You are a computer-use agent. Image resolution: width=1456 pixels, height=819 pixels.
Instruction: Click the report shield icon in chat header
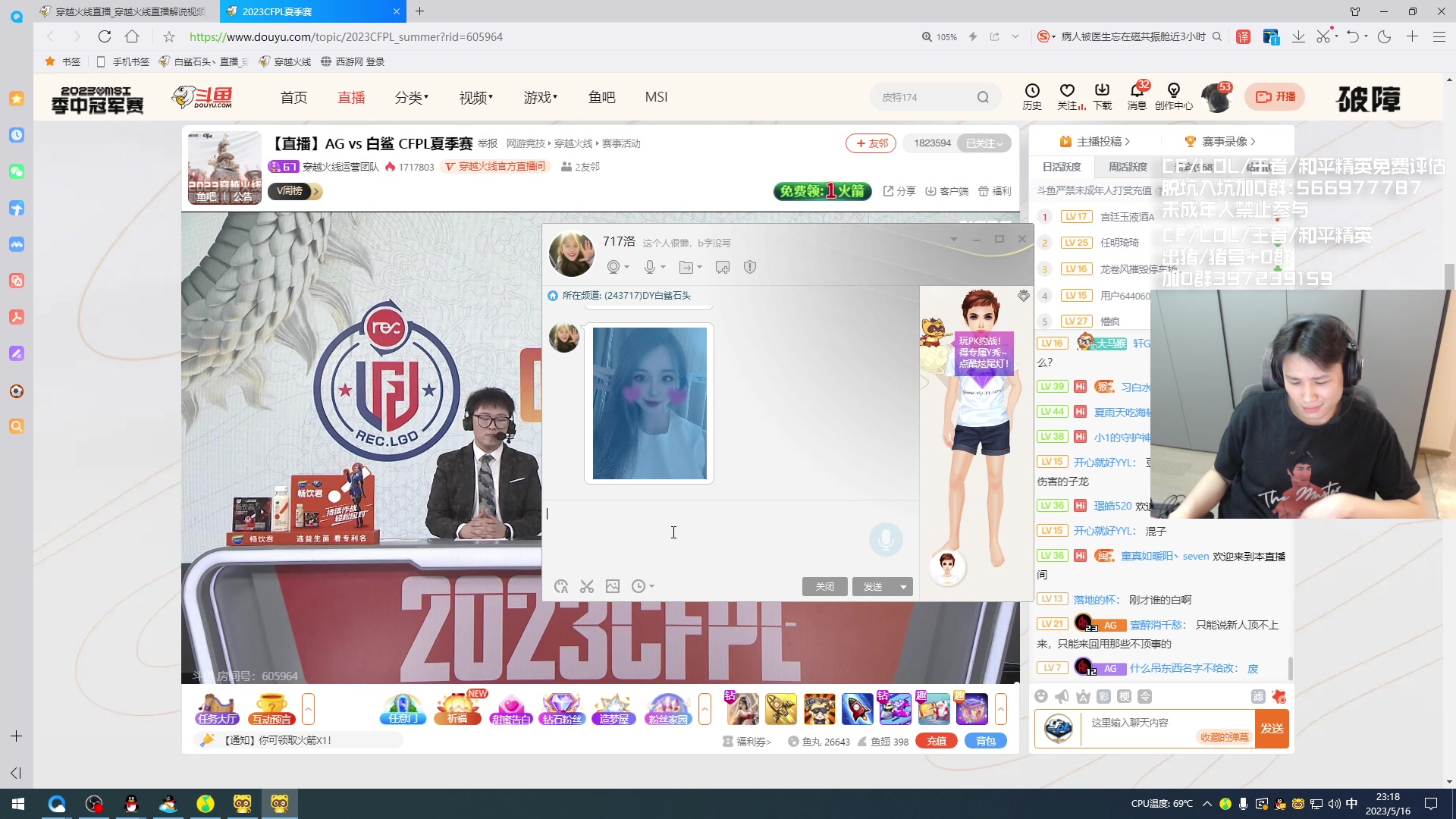click(750, 267)
